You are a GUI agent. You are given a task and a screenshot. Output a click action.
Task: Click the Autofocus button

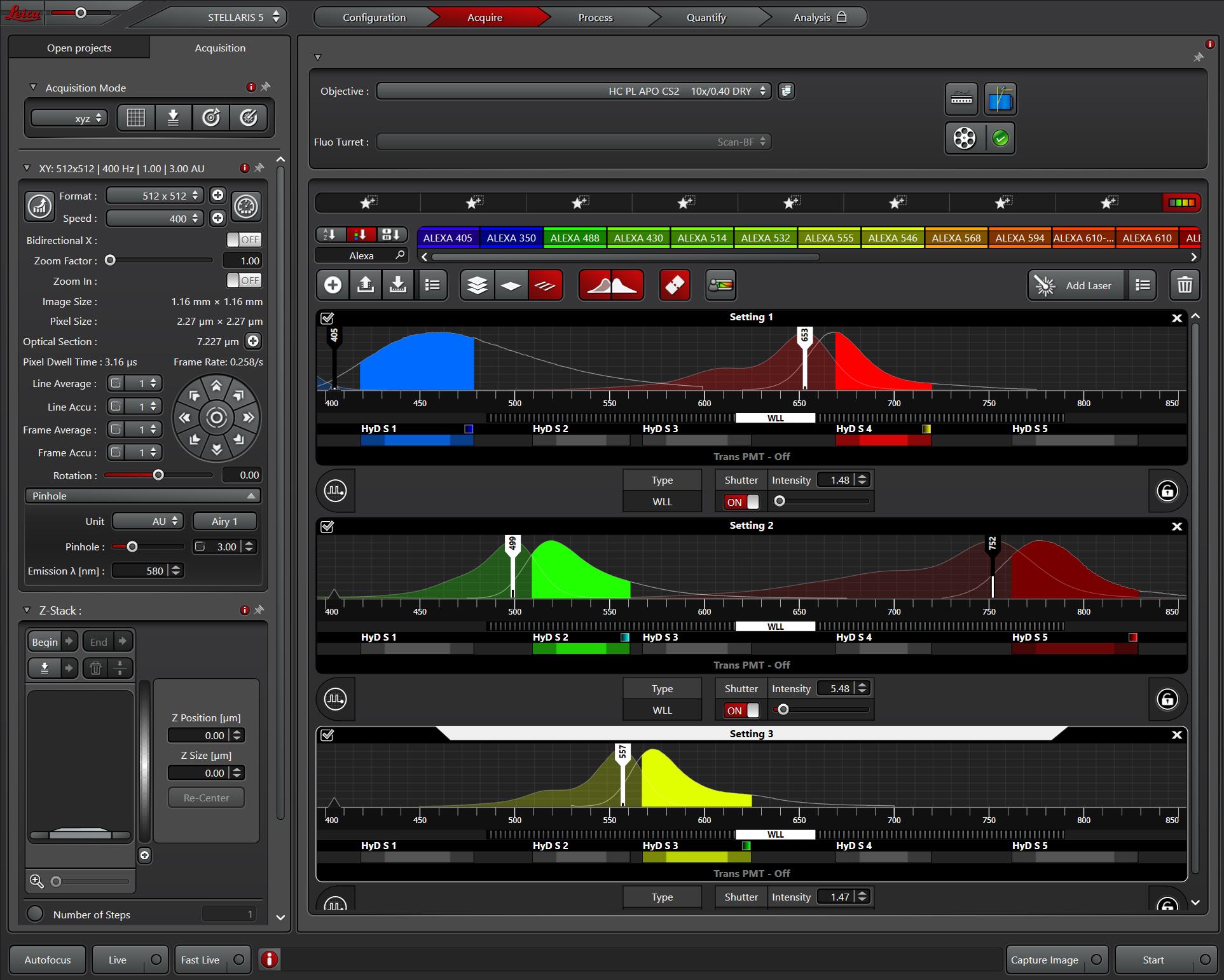tap(47, 960)
